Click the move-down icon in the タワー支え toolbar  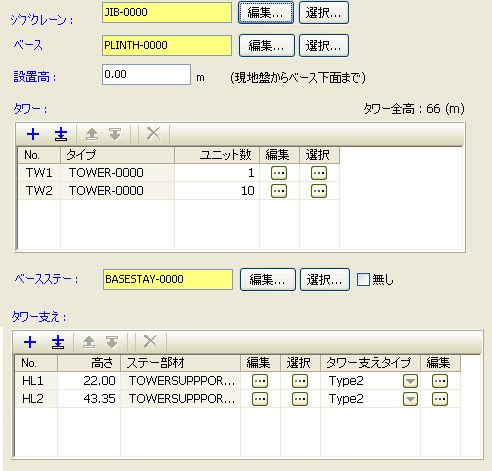112,342
